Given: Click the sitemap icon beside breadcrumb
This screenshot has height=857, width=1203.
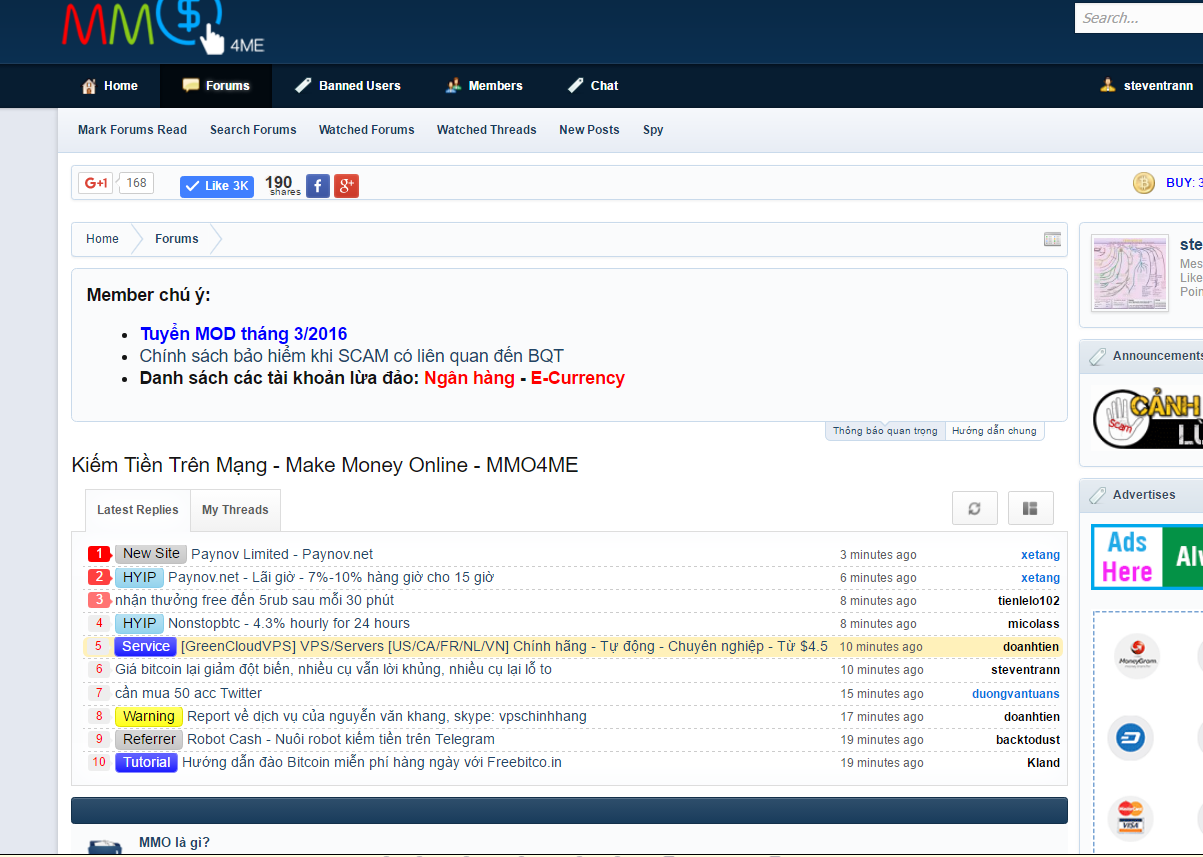Looking at the screenshot, I should [x=1052, y=239].
